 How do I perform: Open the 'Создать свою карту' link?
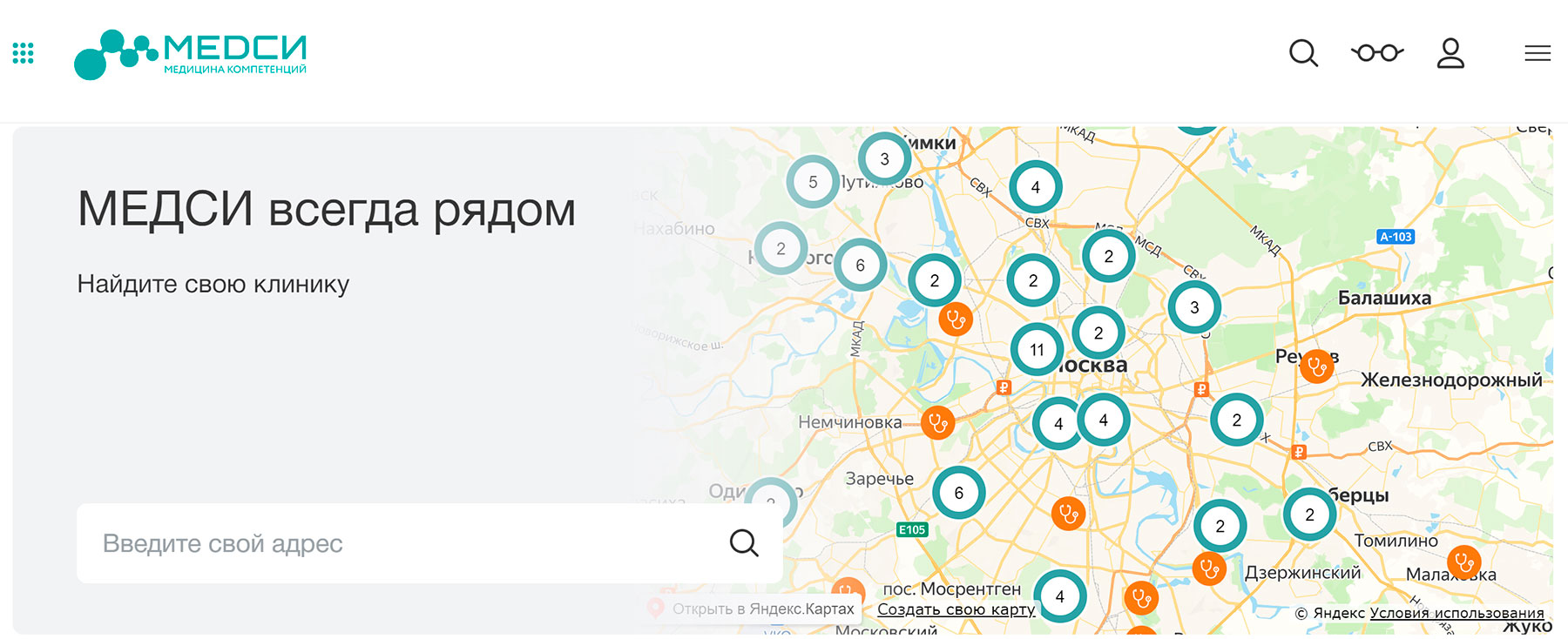(956, 609)
